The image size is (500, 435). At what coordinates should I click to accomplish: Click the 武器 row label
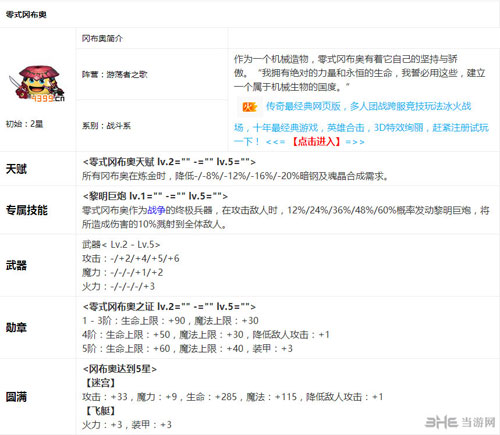16,266
